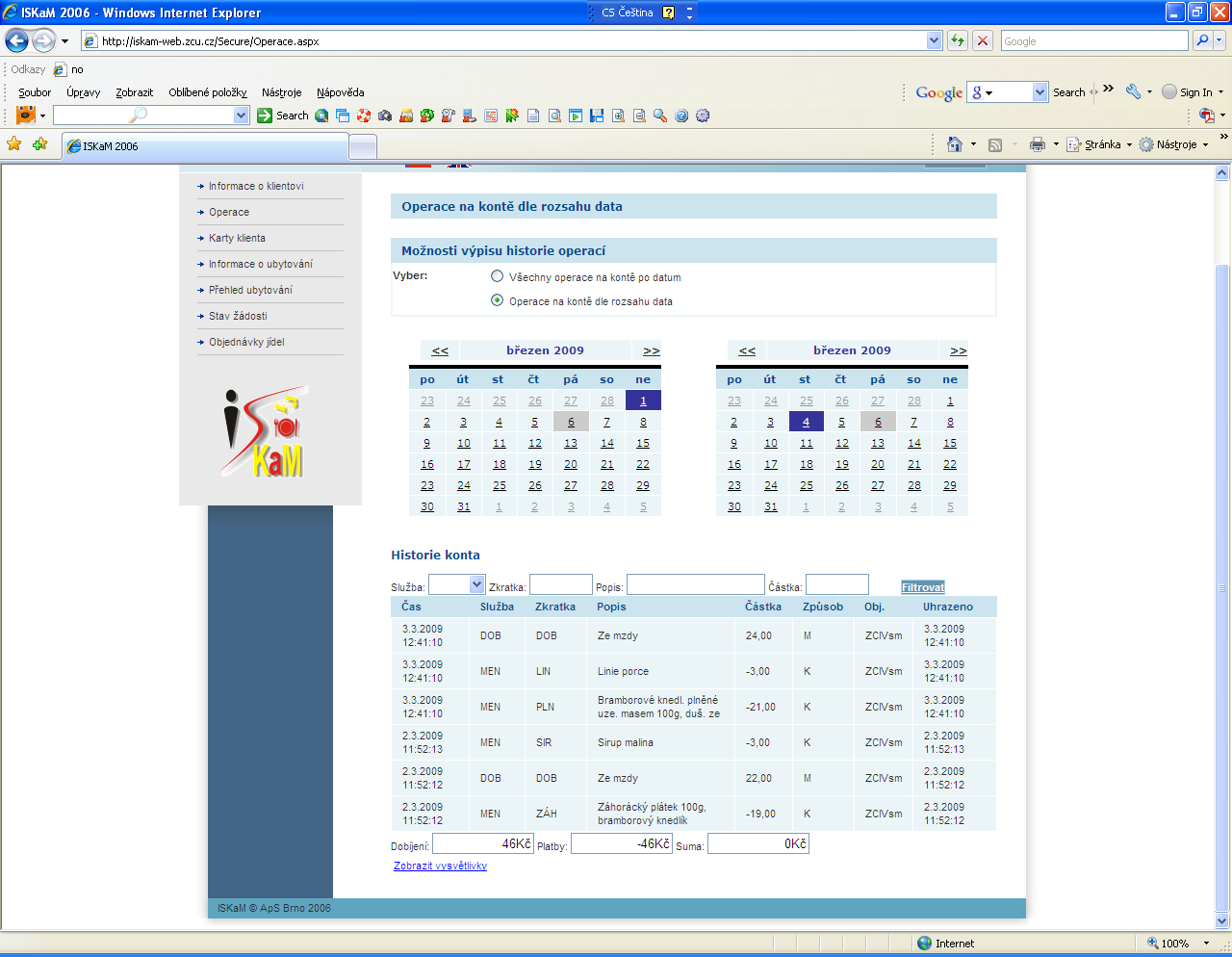The width and height of the screenshot is (1232, 957).
Task: Click the blank white page toolbar icon
Action: (533, 116)
